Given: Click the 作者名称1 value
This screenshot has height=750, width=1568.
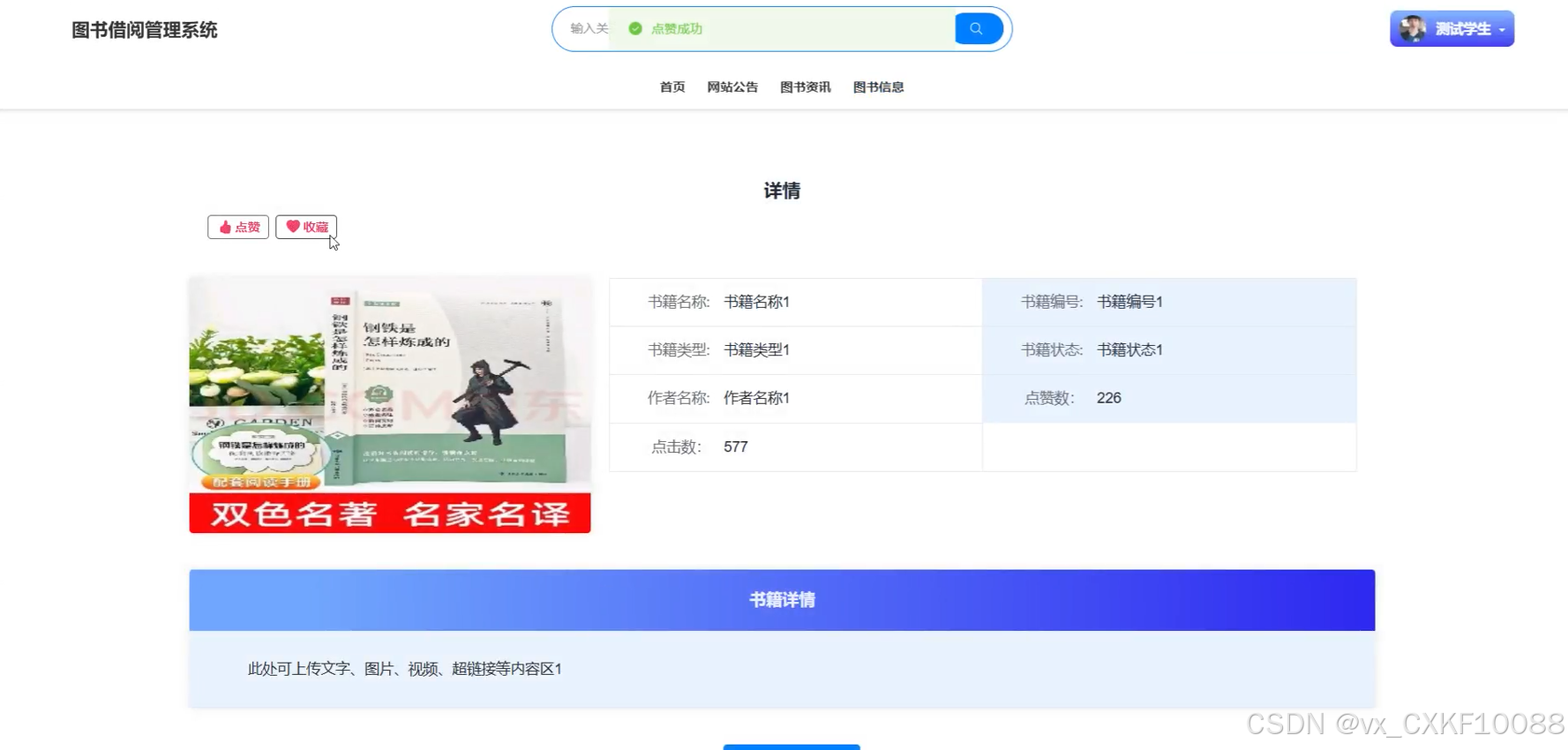Looking at the screenshot, I should click(756, 398).
